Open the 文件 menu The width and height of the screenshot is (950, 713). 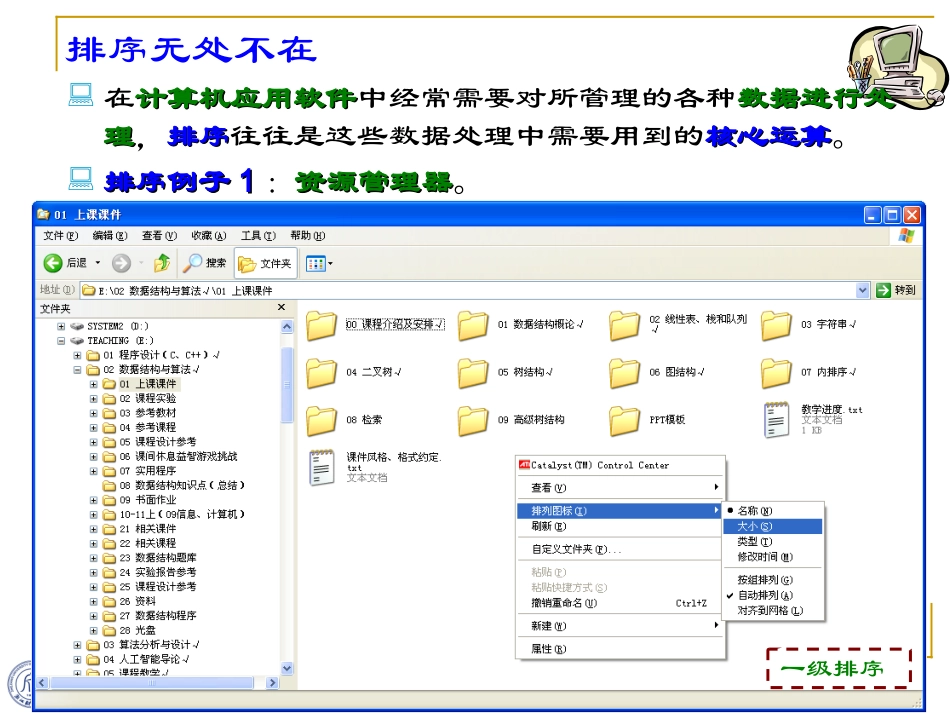tap(61, 236)
